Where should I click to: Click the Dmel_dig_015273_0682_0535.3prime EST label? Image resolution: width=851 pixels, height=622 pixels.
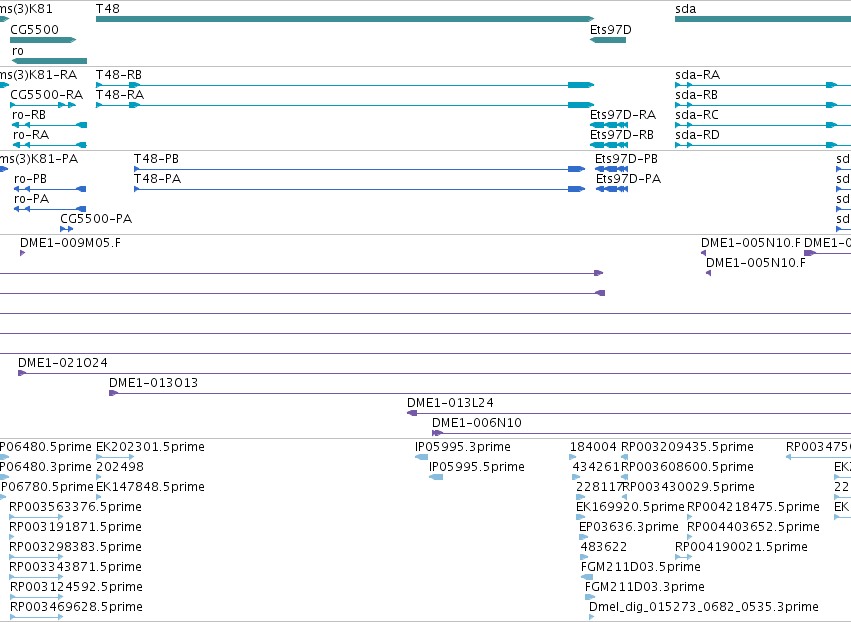(704, 607)
